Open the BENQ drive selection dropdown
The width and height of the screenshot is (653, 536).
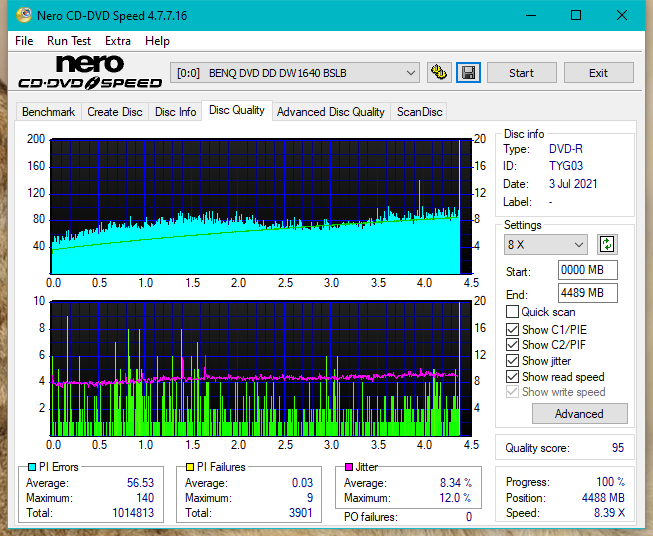[x=295, y=73]
